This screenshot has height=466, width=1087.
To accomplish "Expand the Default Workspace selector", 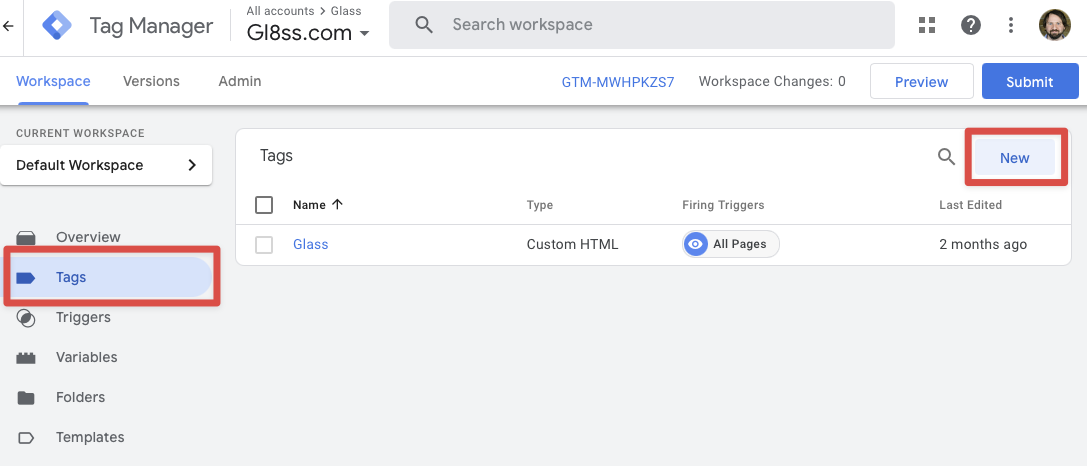I will [x=106, y=165].
